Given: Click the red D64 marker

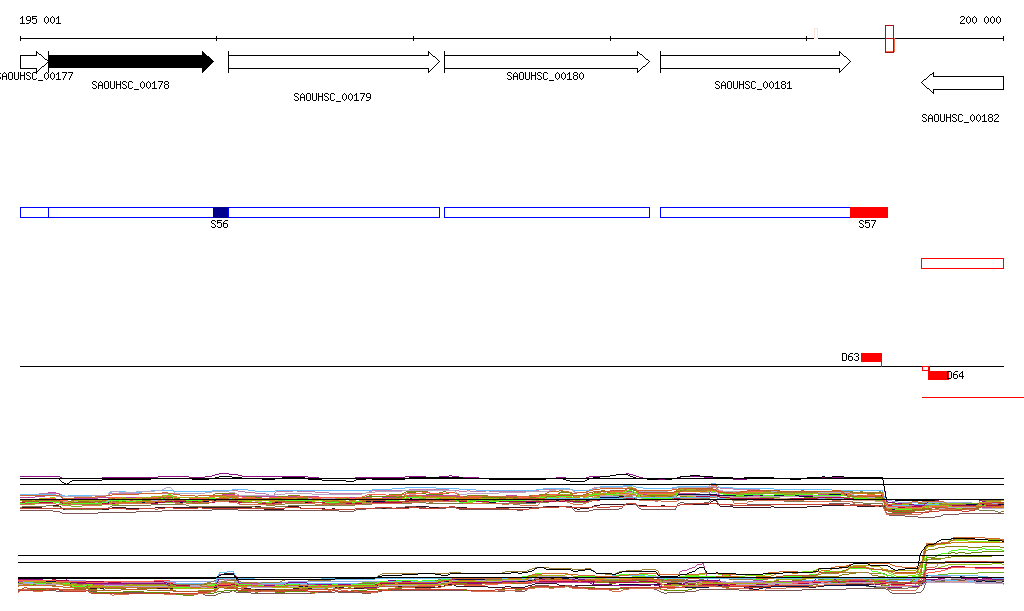Looking at the screenshot, I should [x=938, y=375].
